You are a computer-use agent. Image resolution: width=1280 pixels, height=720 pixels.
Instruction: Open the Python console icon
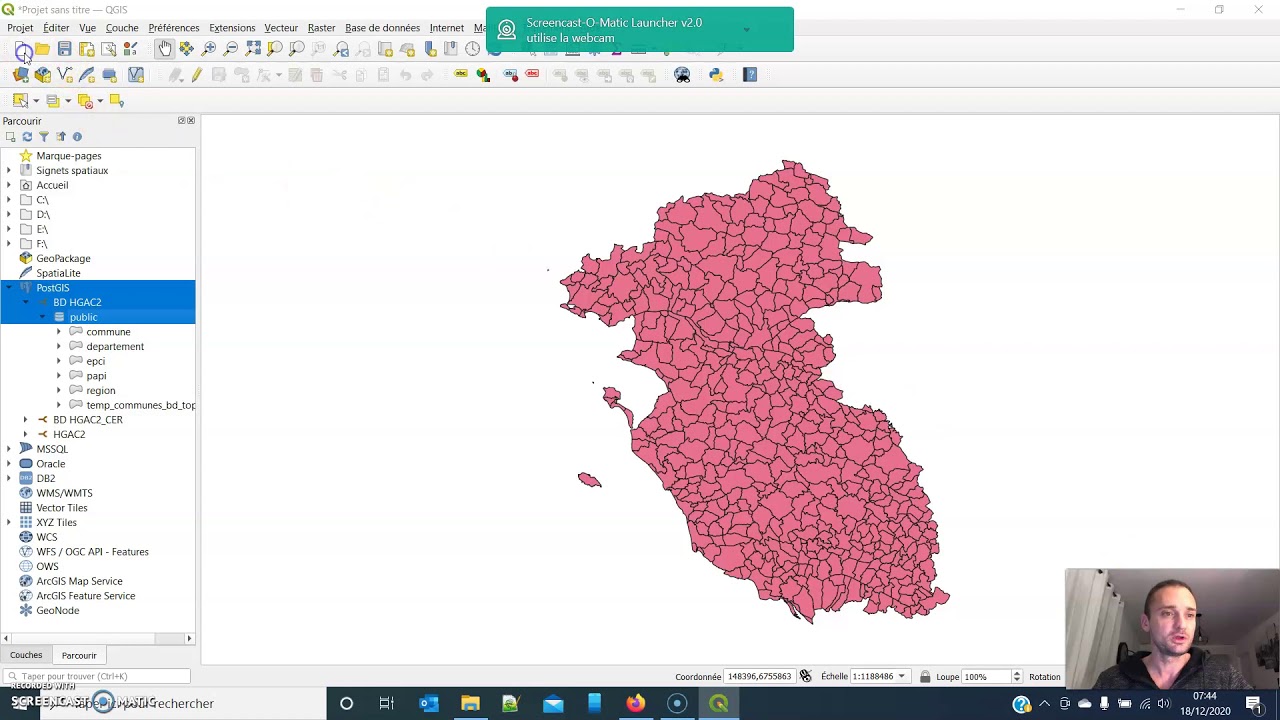pos(716,75)
